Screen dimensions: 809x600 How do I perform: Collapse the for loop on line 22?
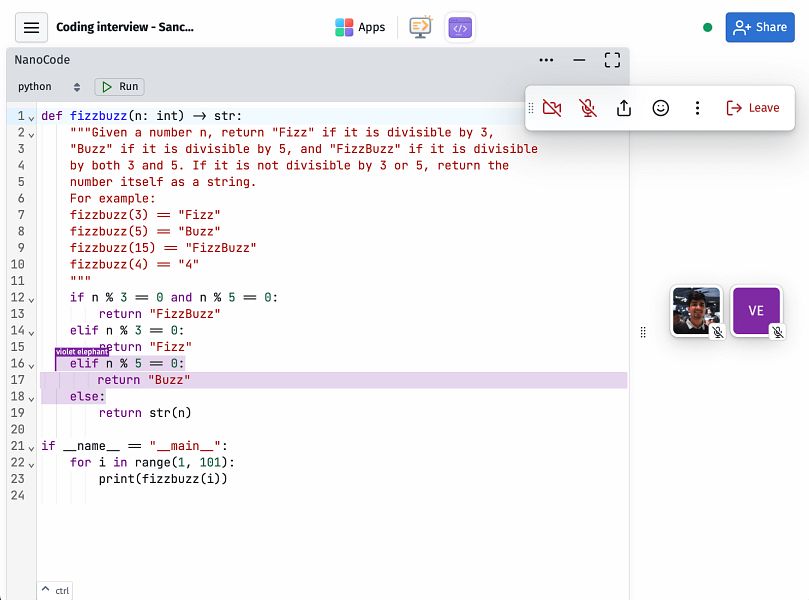click(31, 465)
